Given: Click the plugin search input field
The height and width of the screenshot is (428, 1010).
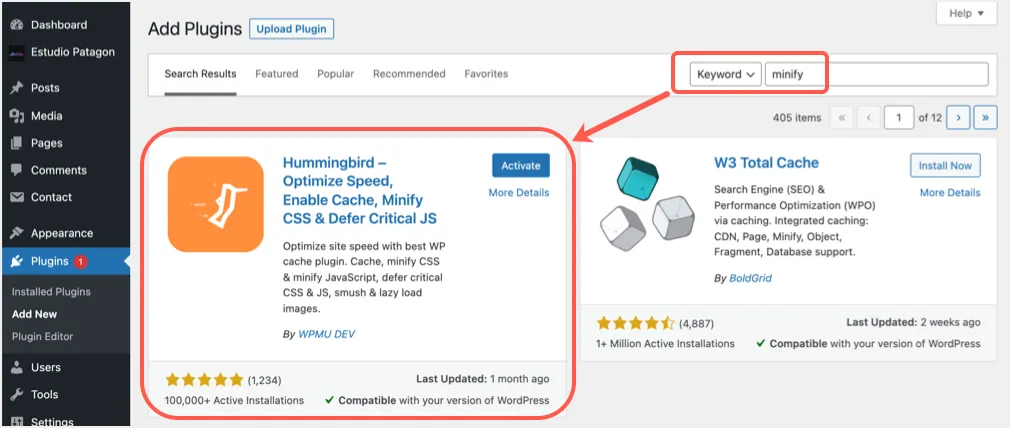Looking at the screenshot, I should [877, 74].
